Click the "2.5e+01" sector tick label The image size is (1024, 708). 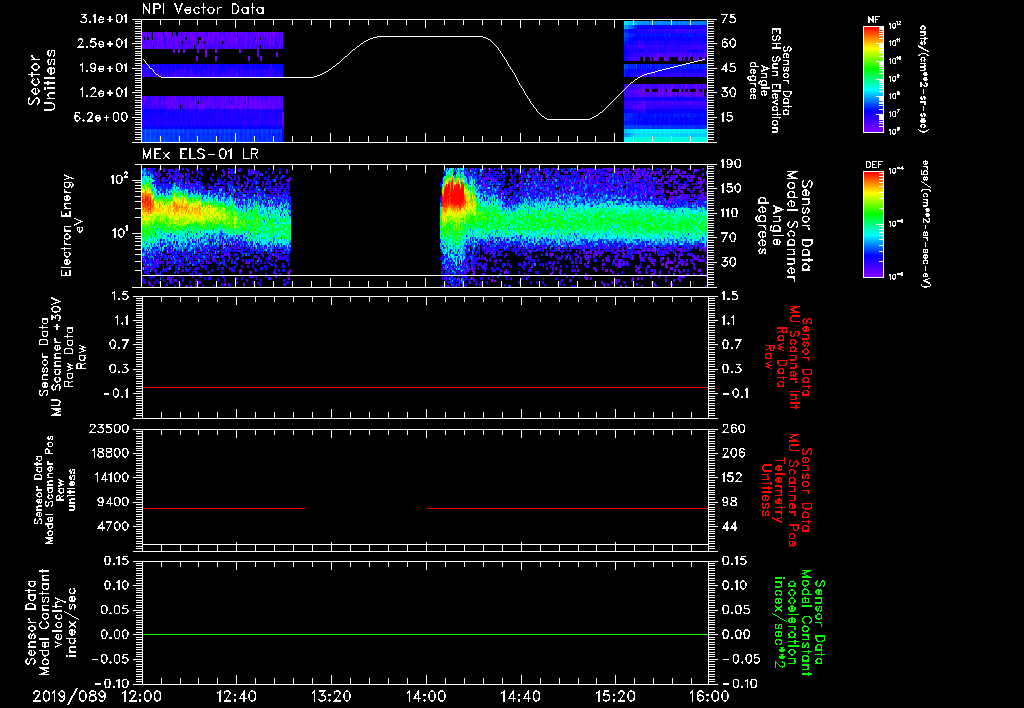[x=104, y=43]
